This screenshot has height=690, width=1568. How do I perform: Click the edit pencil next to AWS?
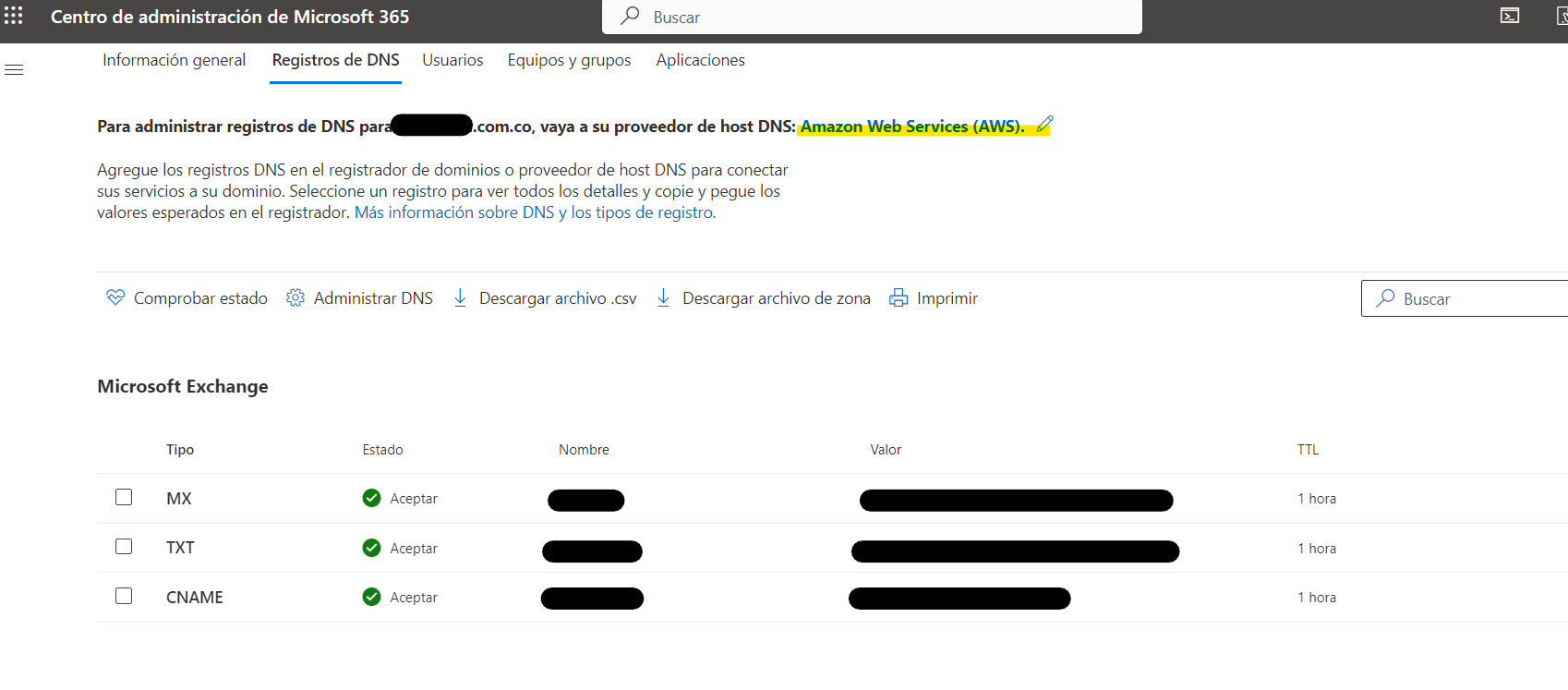pyautogui.click(x=1044, y=125)
